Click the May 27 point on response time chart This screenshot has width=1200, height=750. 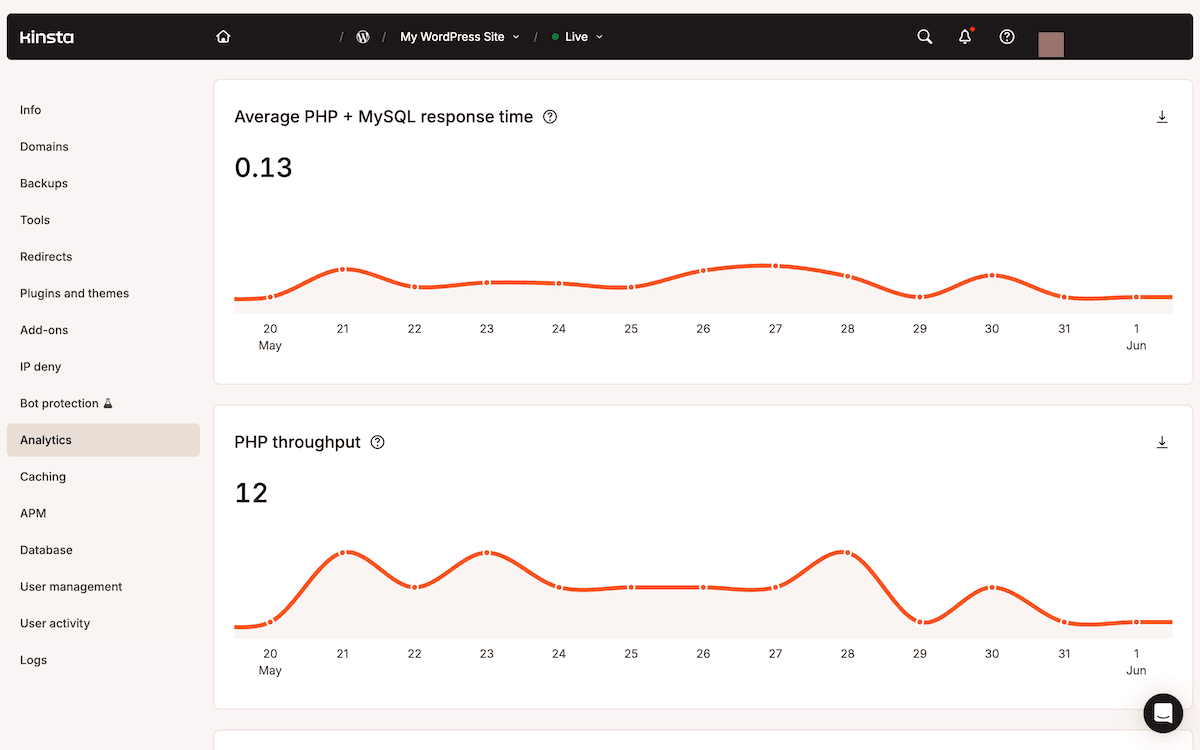[775, 265]
